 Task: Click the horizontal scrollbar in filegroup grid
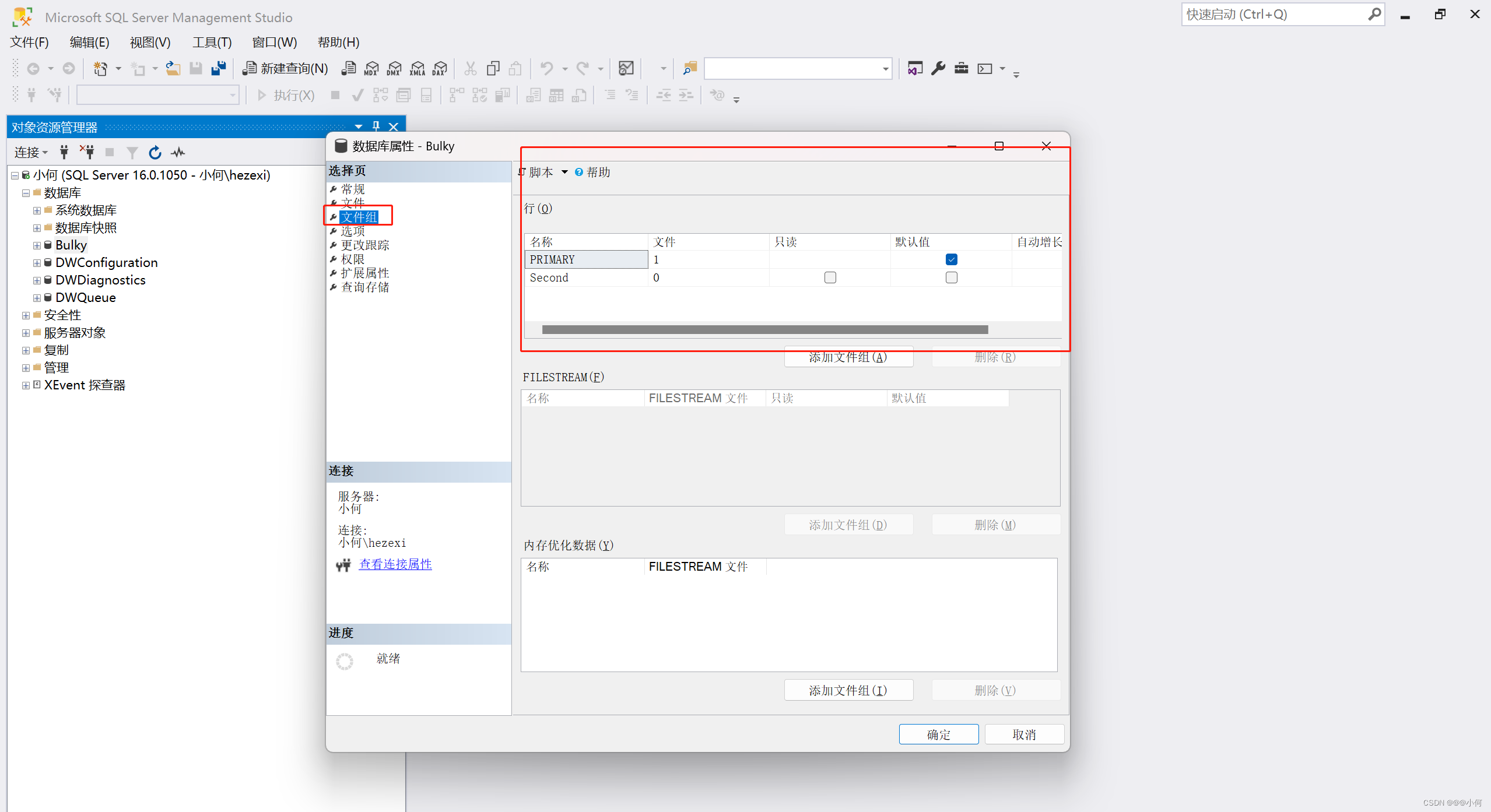[765, 330]
